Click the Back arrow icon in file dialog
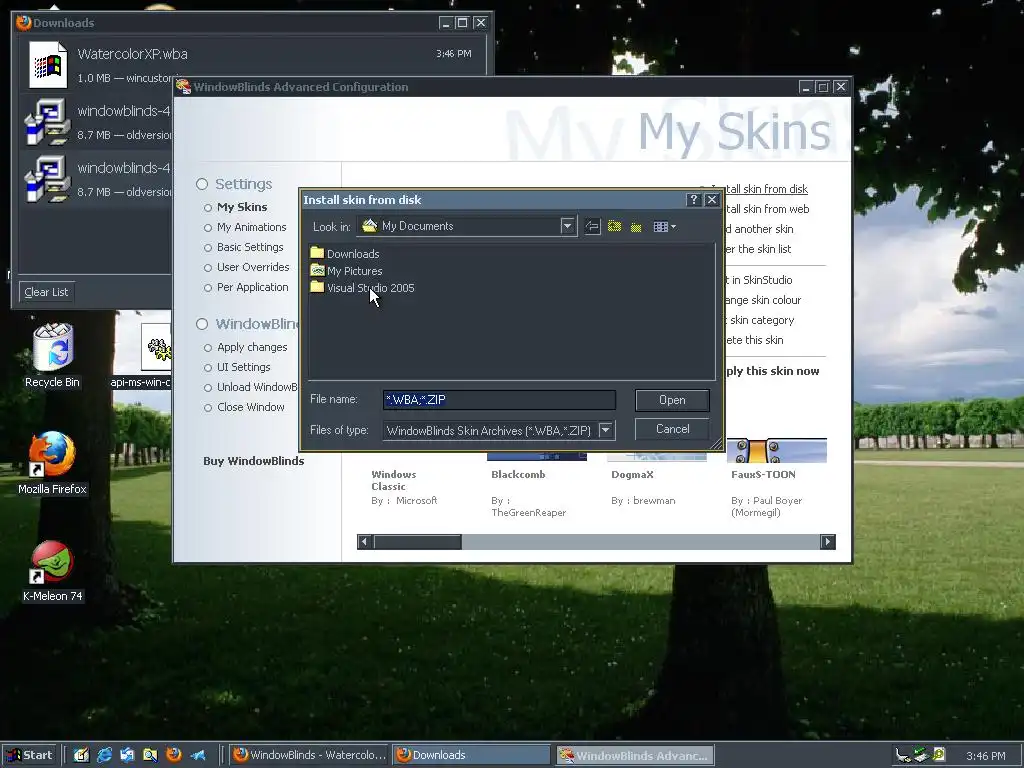This screenshot has height=768, width=1024. pyautogui.click(x=592, y=227)
